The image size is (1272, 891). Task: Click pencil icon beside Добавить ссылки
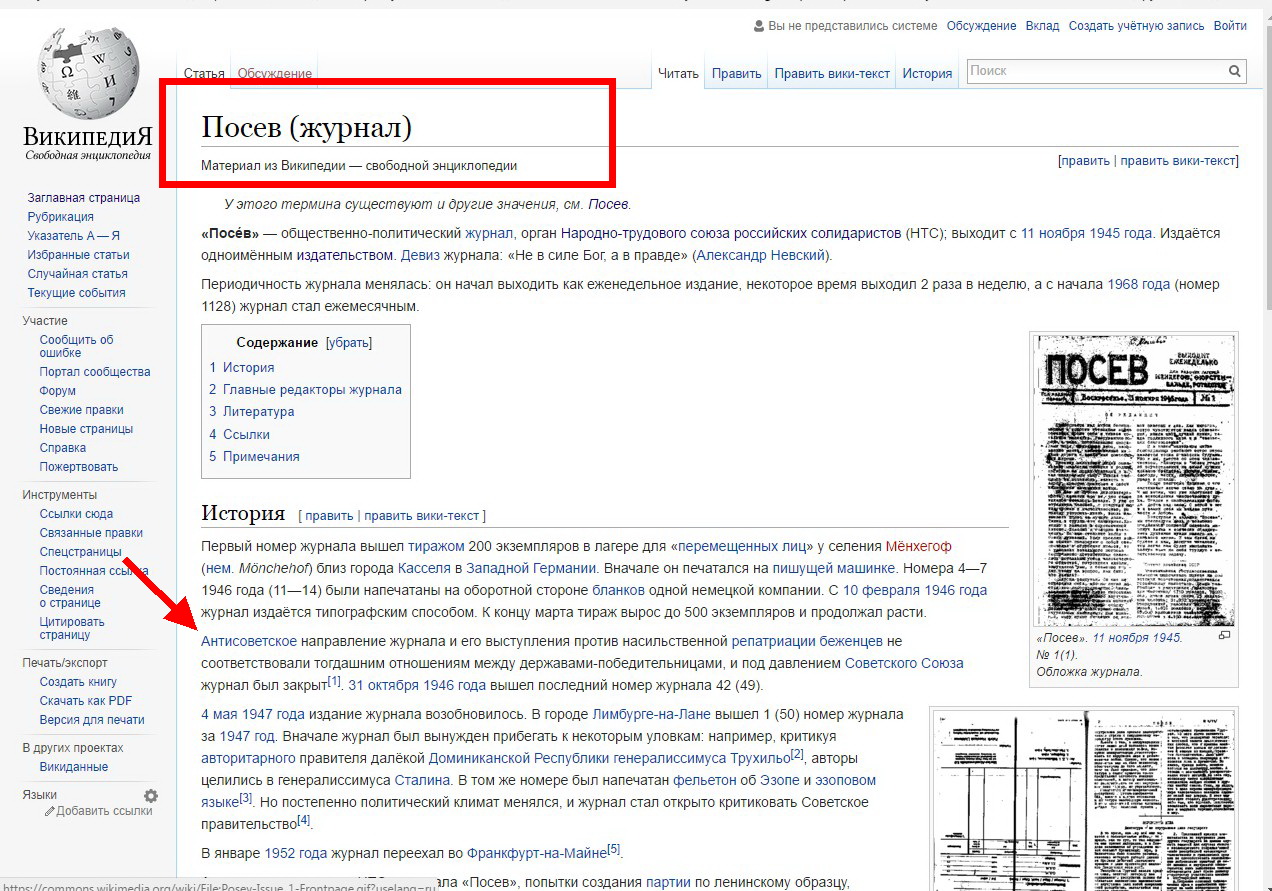(x=50, y=811)
